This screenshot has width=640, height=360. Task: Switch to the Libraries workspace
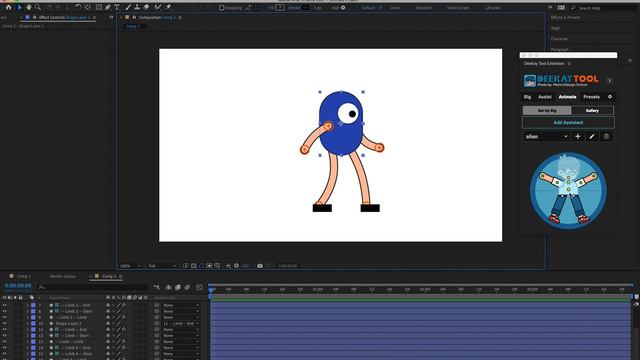[x=493, y=8]
